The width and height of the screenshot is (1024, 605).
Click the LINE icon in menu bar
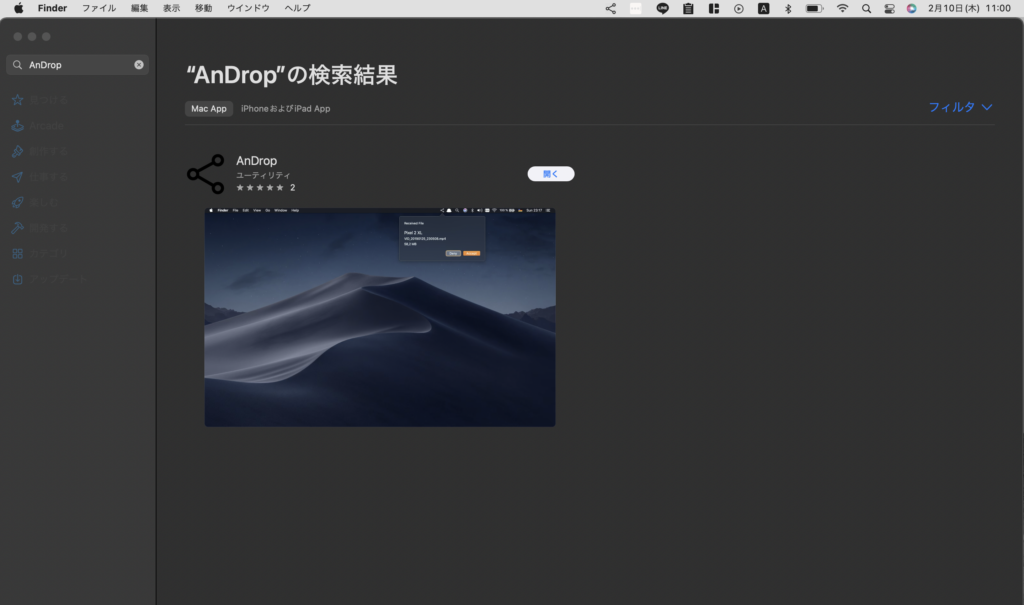click(662, 8)
